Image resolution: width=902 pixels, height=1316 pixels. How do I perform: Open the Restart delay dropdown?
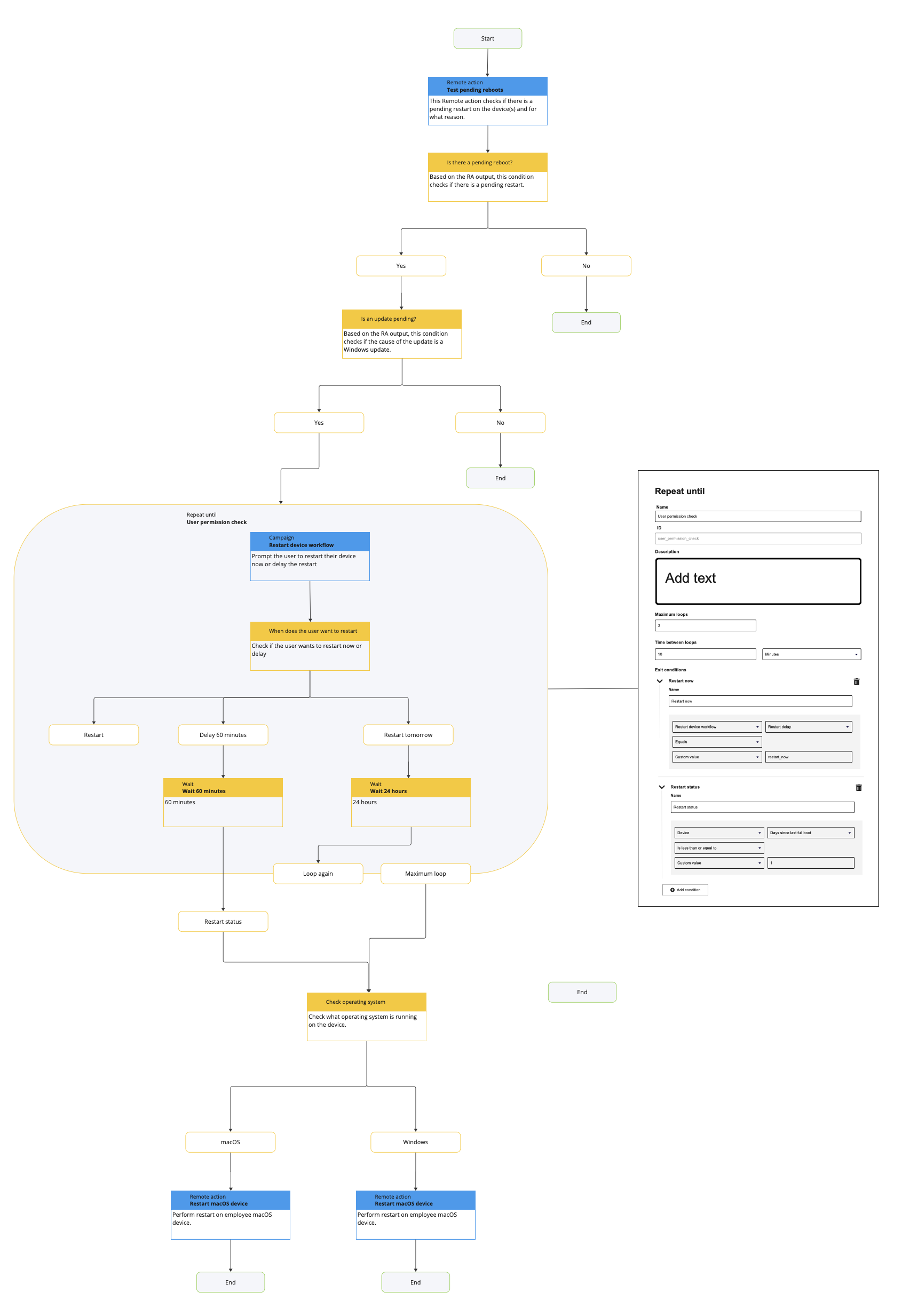pos(808,726)
